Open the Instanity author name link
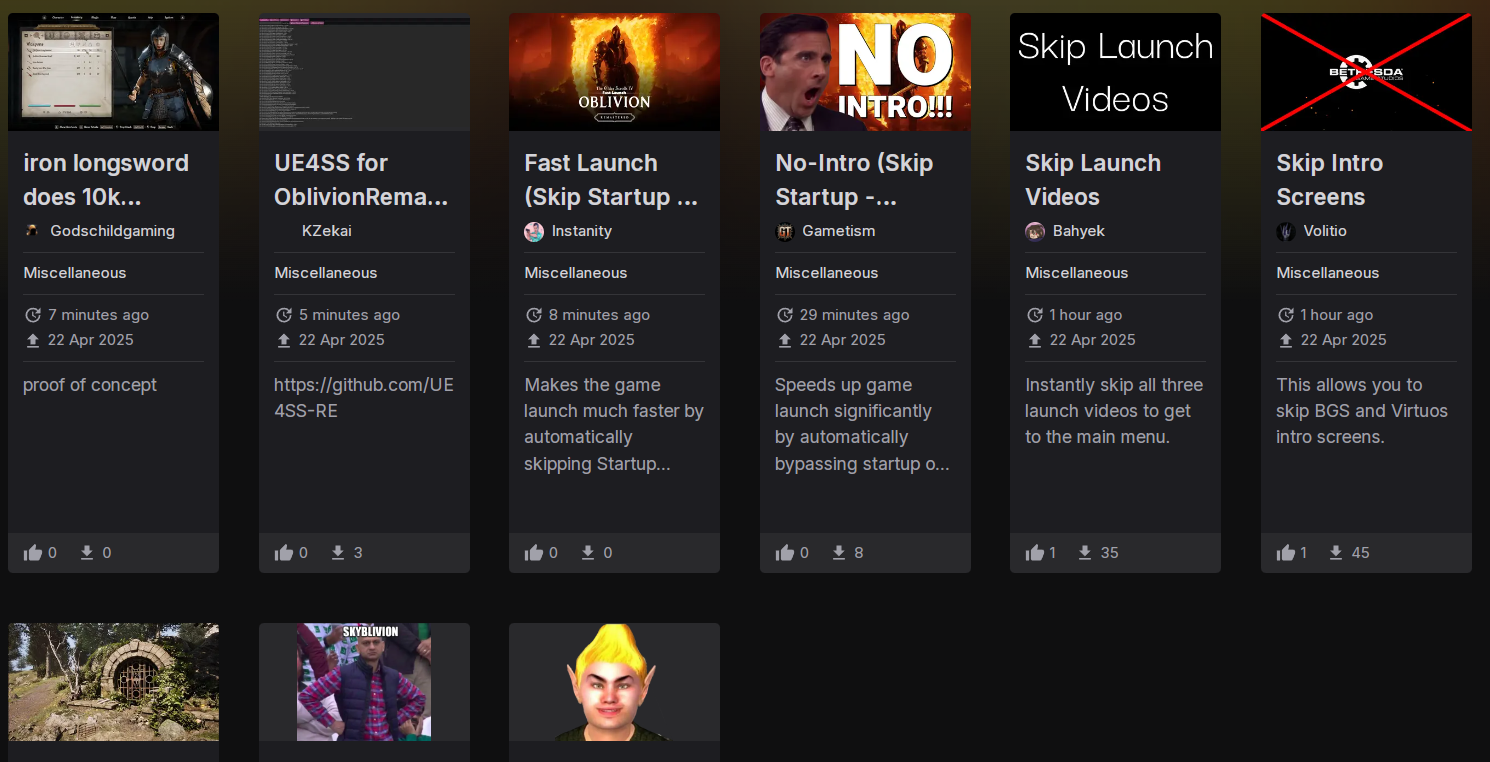Image resolution: width=1490 pixels, height=762 pixels. coord(582,231)
